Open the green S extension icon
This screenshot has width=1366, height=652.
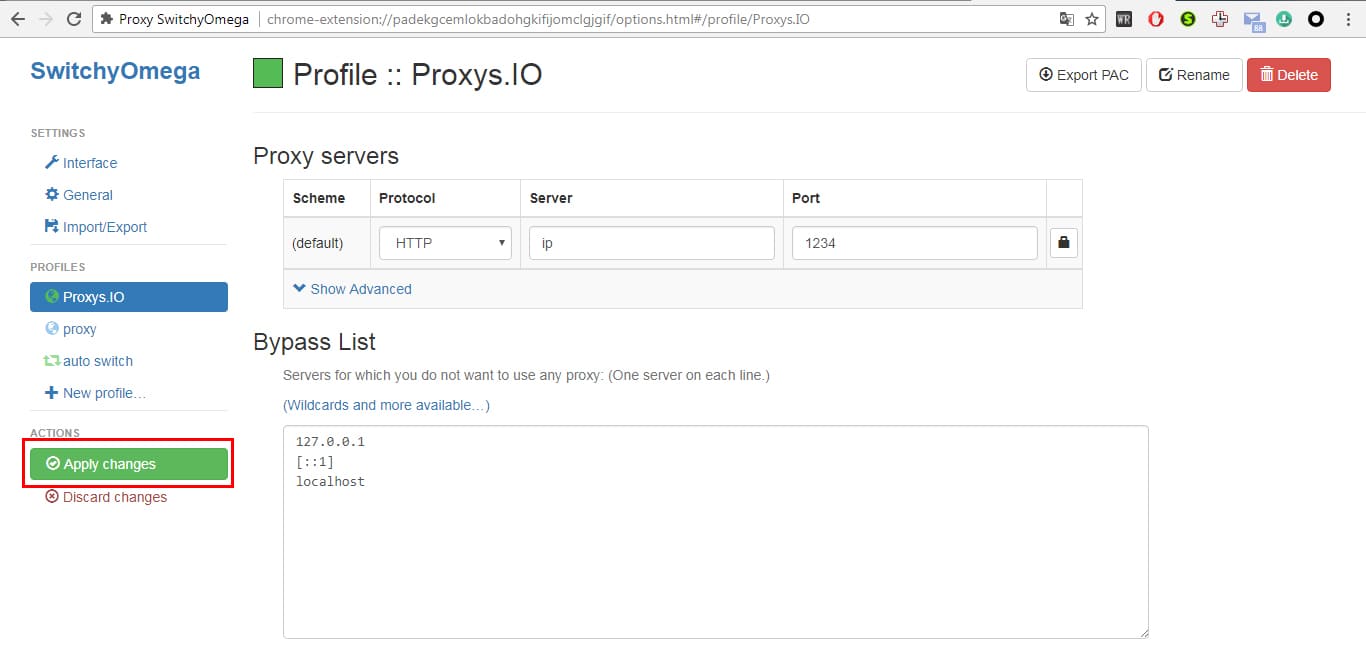(1188, 19)
